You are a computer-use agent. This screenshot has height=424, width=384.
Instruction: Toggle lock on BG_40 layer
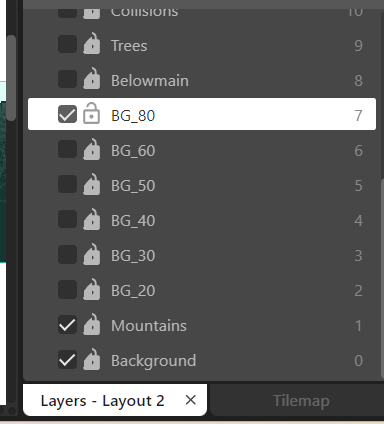[91, 219]
